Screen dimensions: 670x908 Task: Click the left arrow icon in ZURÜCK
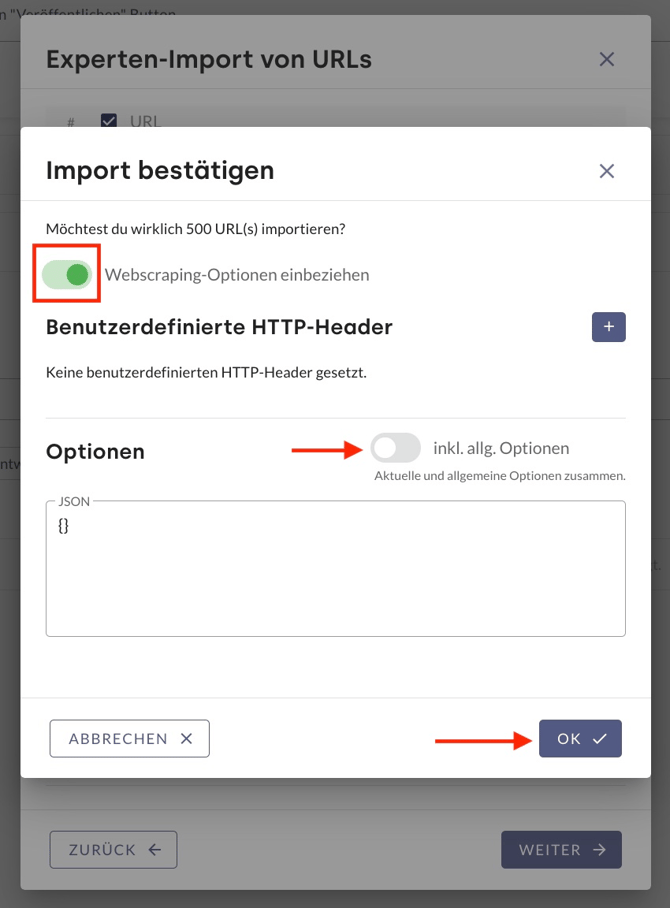154,850
